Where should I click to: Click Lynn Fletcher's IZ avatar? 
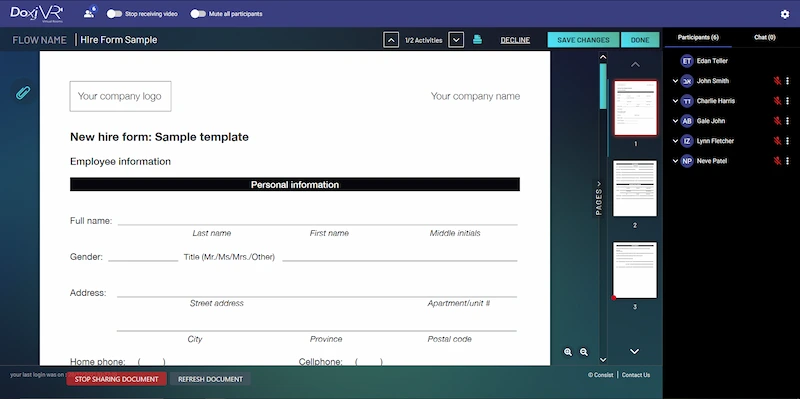[x=687, y=141]
